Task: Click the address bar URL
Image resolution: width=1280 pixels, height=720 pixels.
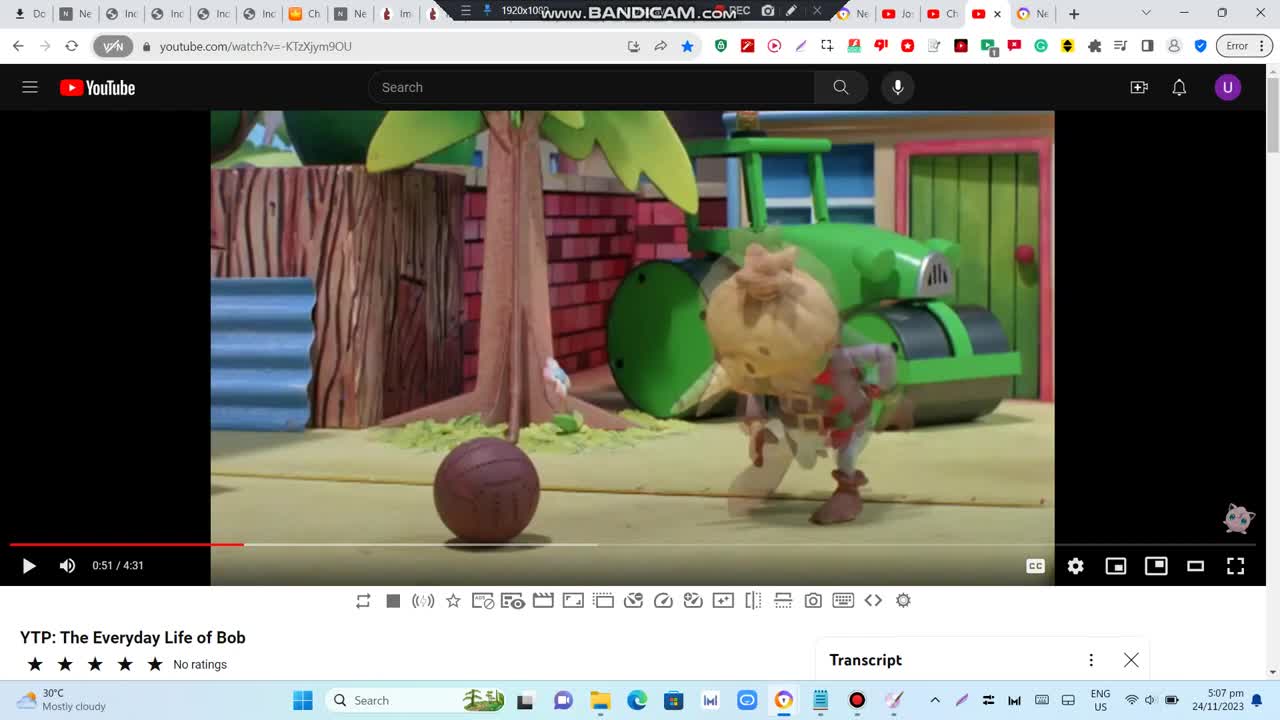Action: (x=255, y=46)
